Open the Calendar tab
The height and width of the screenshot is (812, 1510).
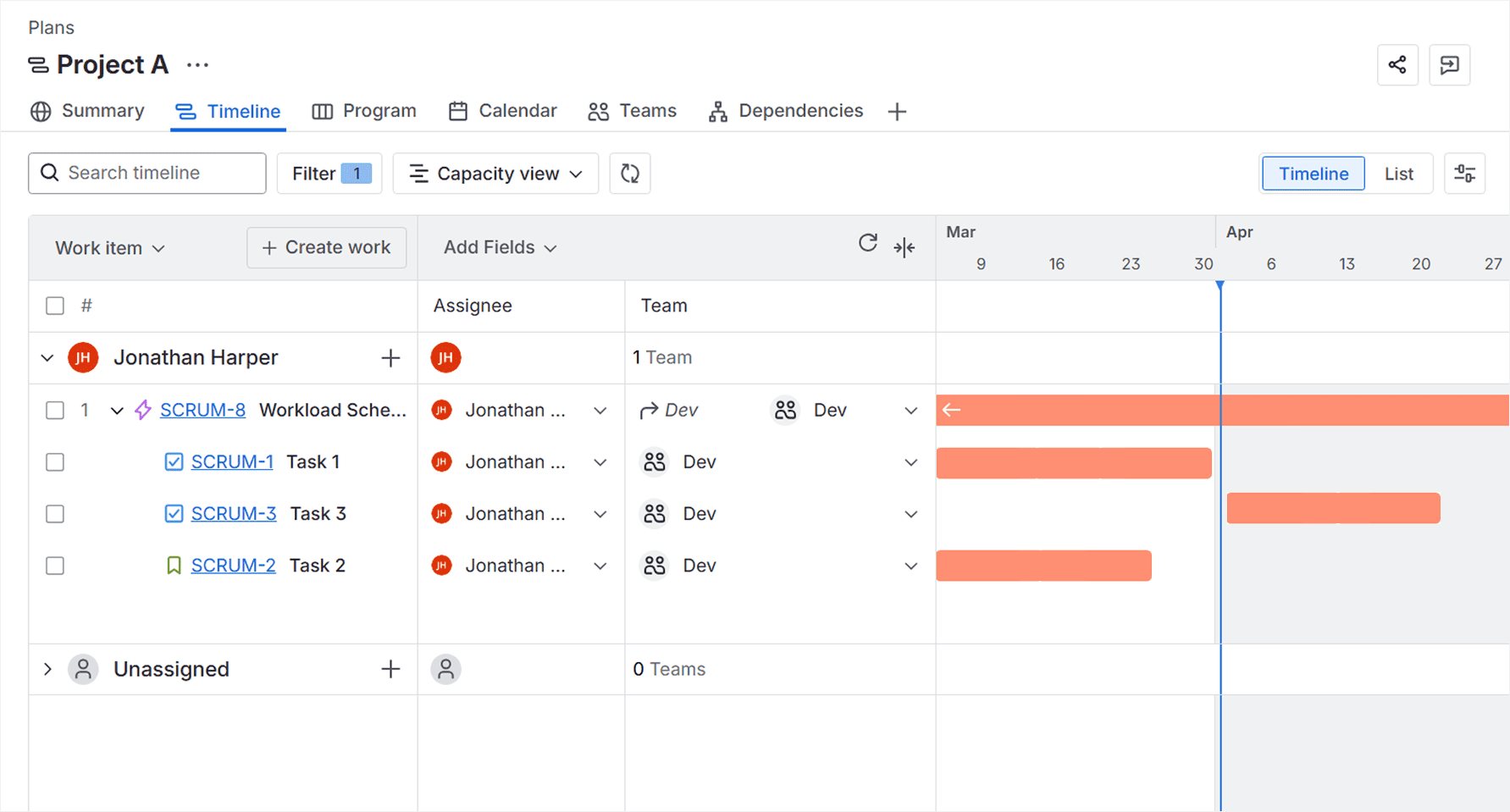pos(502,111)
